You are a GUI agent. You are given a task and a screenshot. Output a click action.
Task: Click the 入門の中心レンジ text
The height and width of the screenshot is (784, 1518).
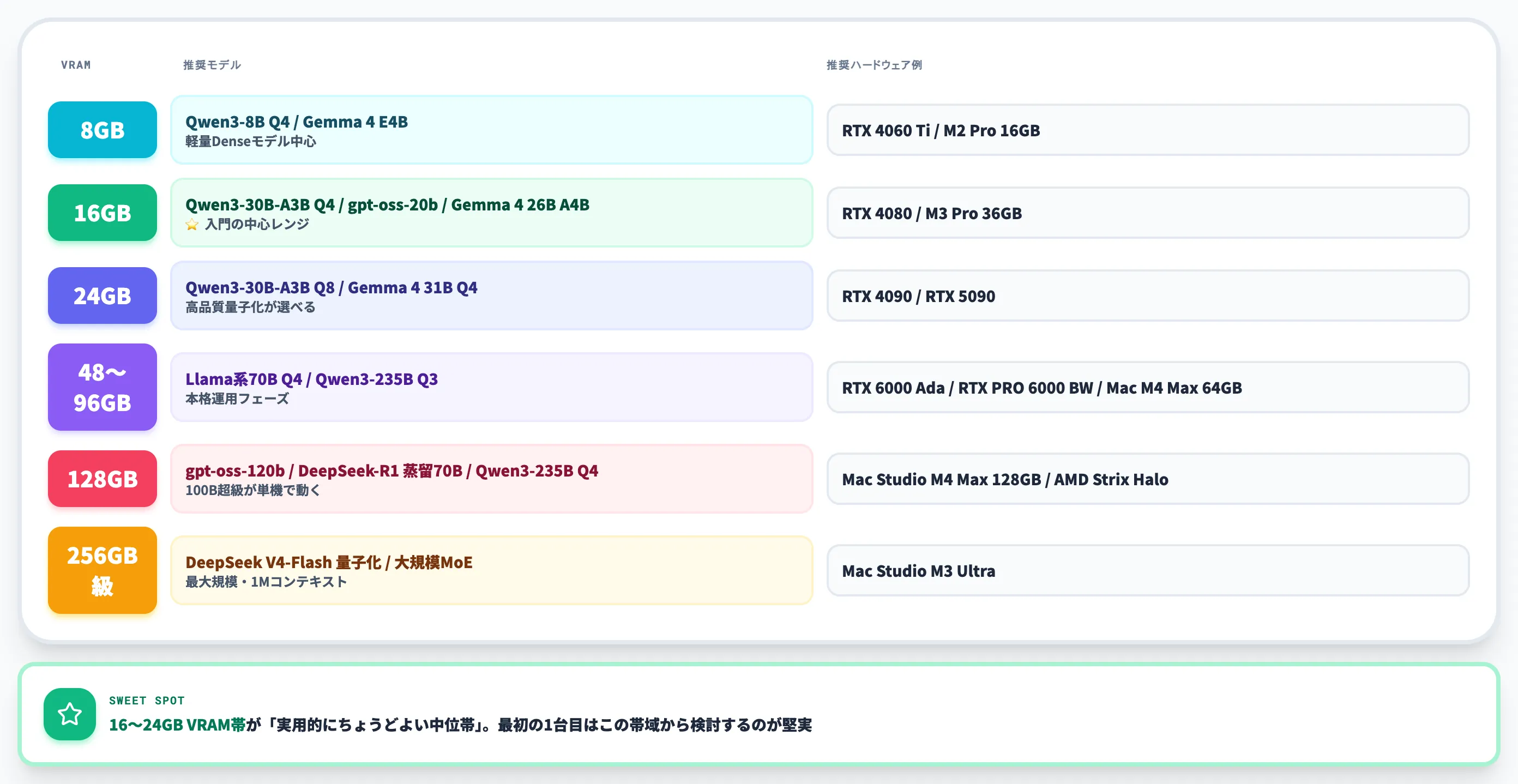pyautogui.click(x=257, y=225)
